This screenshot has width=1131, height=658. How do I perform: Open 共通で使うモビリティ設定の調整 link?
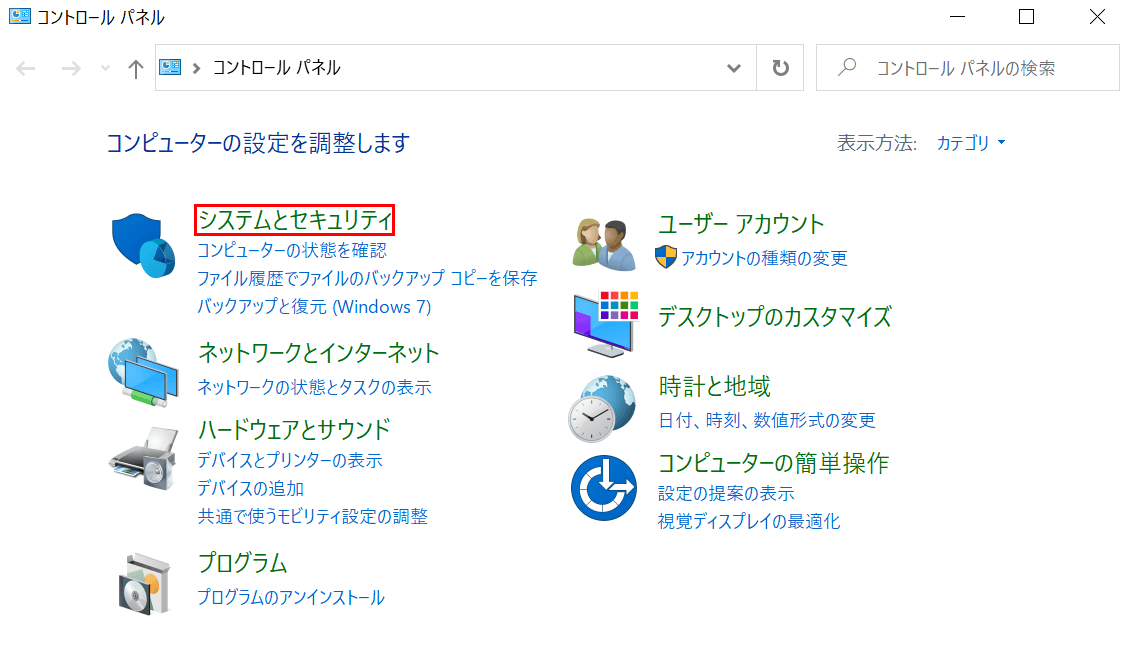(313, 517)
